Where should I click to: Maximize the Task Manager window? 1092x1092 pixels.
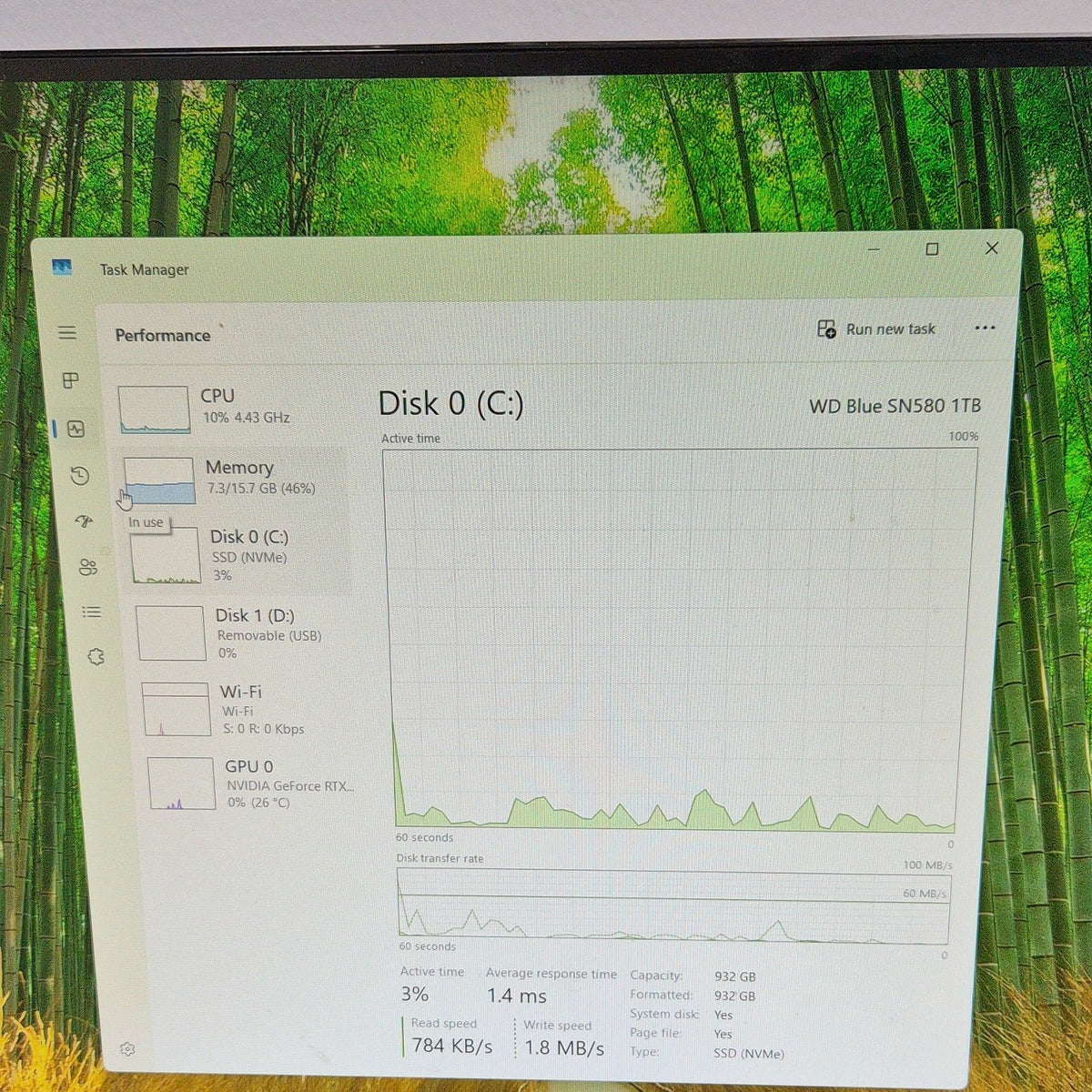click(x=932, y=248)
